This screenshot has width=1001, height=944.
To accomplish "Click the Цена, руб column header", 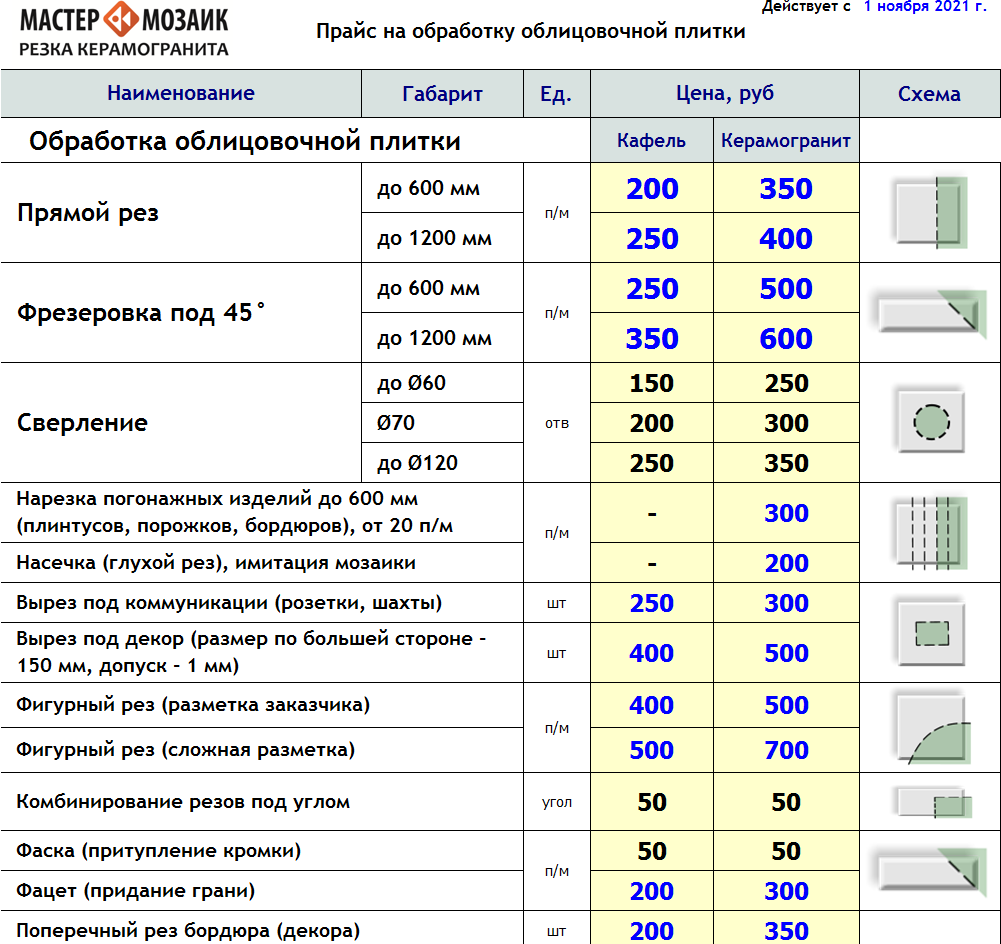I will point(724,94).
